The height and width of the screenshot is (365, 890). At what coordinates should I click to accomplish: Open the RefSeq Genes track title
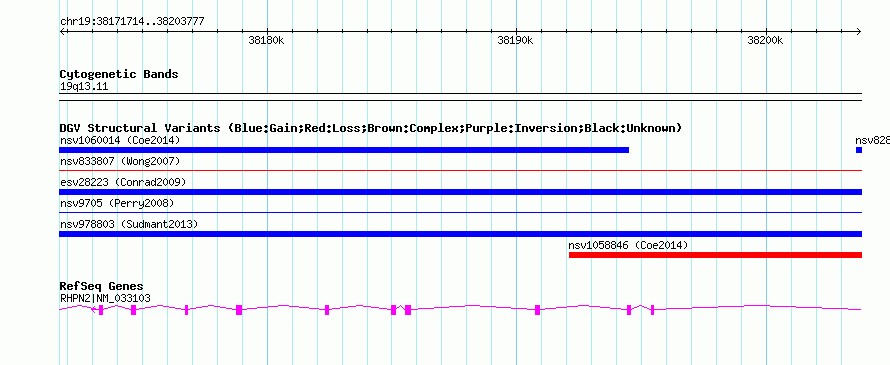point(102,286)
